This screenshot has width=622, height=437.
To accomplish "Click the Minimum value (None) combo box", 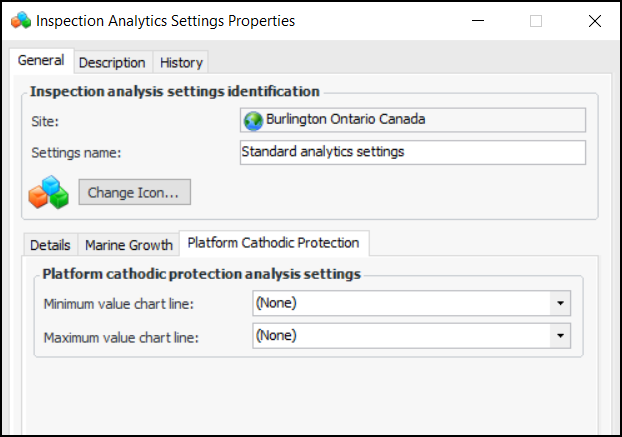I will click(400, 302).
